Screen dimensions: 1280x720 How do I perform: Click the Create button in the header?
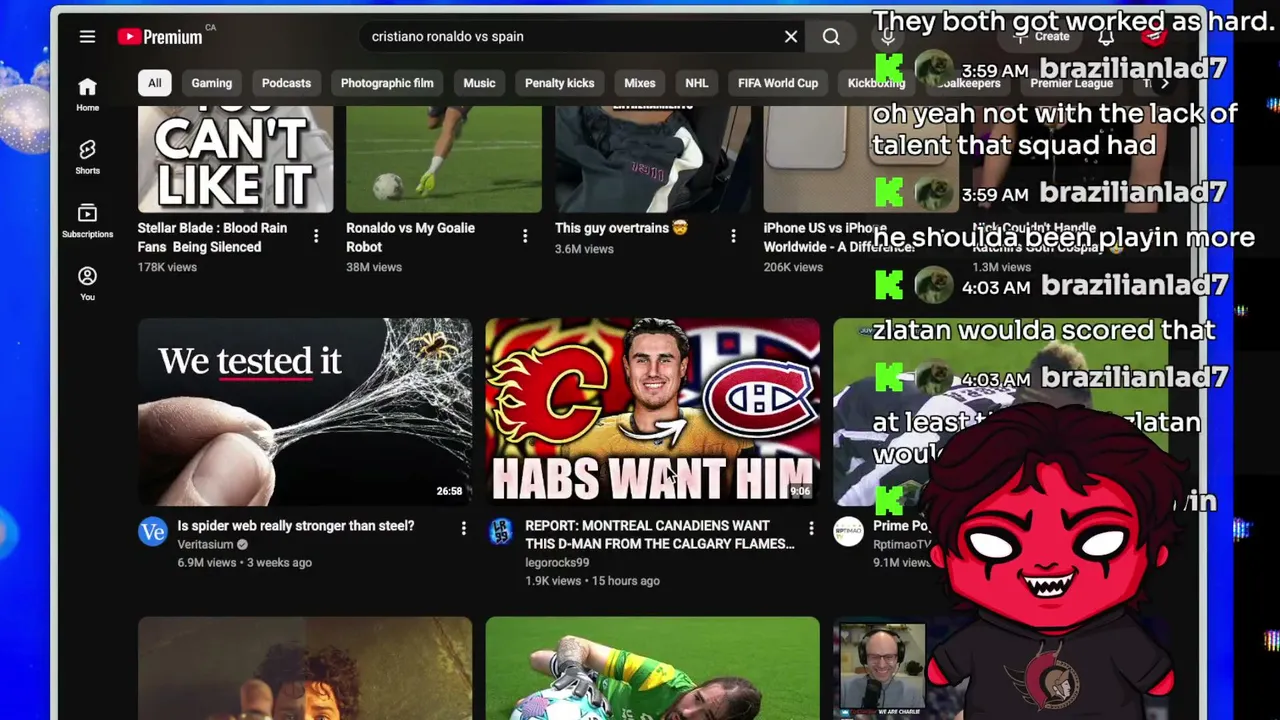(x=1042, y=37)
